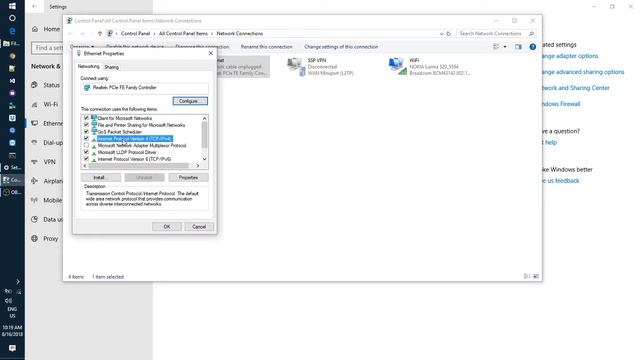Select Internet Protocol Version 6 (TCP/IPv6) item
Image resolution: width=640 pixels, height=360 pixels.
(x=134, y=159)
